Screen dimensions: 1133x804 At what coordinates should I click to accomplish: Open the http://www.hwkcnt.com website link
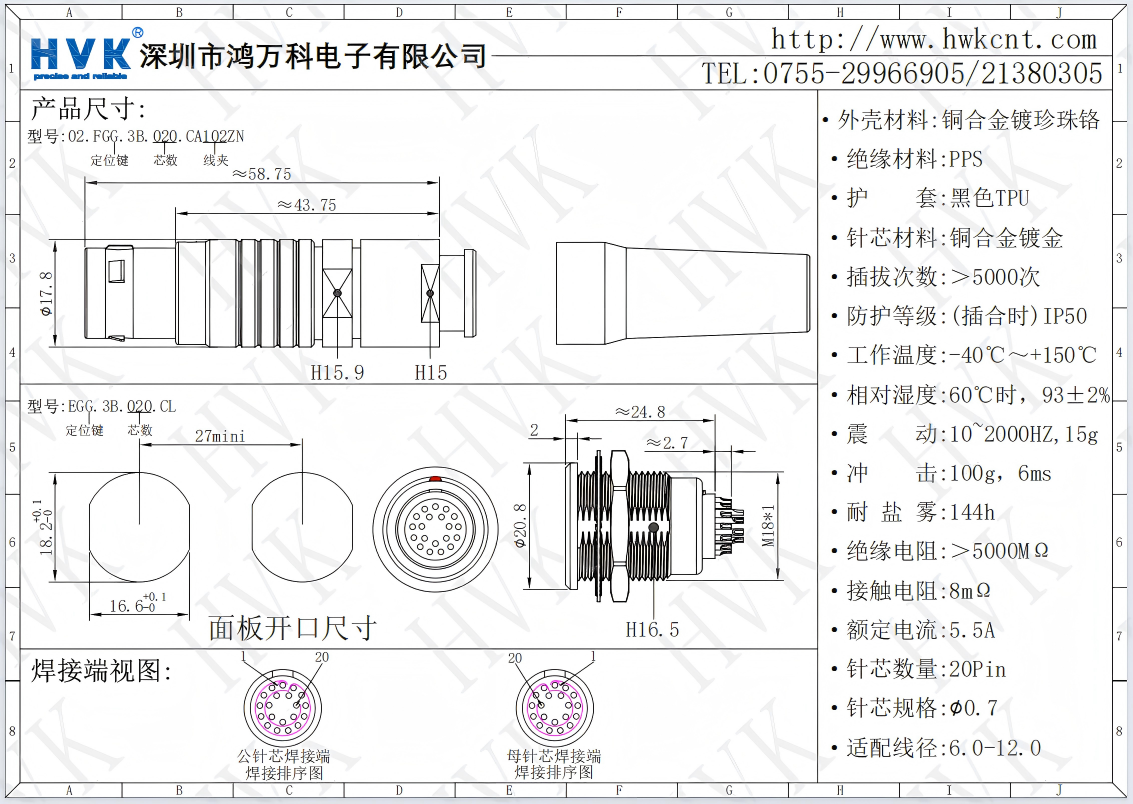[x=934, y=40]
